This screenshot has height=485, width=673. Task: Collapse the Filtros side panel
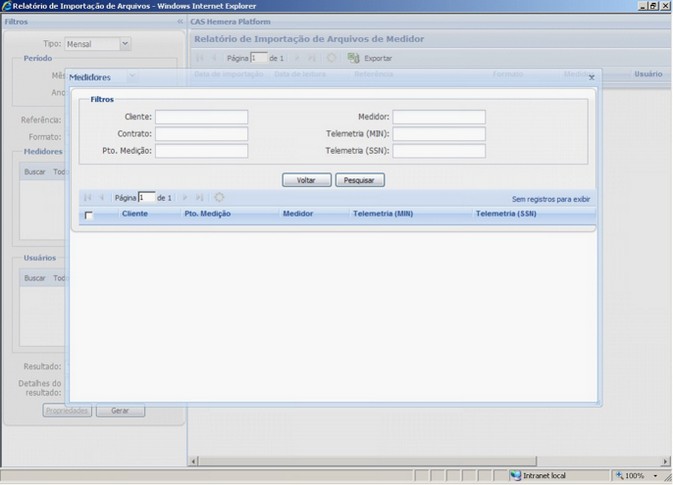pos(179,21)
